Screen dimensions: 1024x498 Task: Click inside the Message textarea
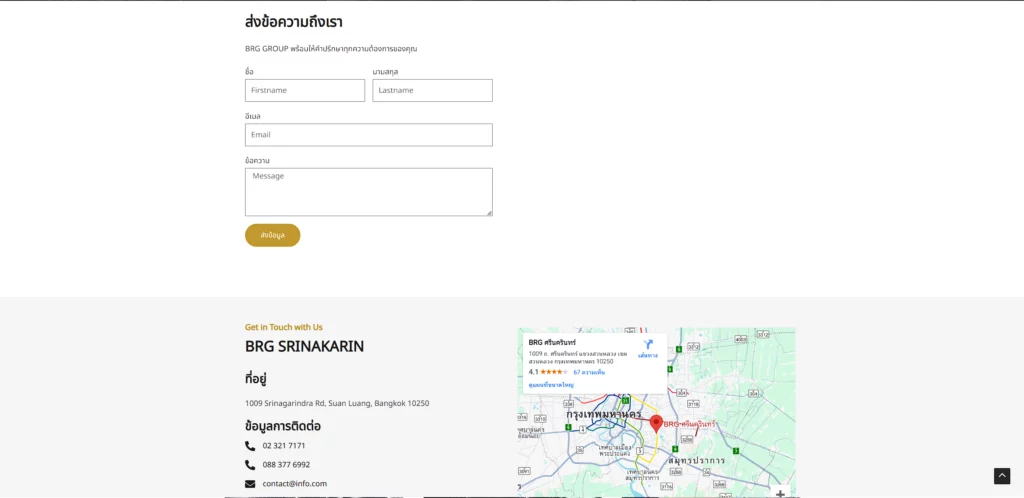(x=368, y=192)
